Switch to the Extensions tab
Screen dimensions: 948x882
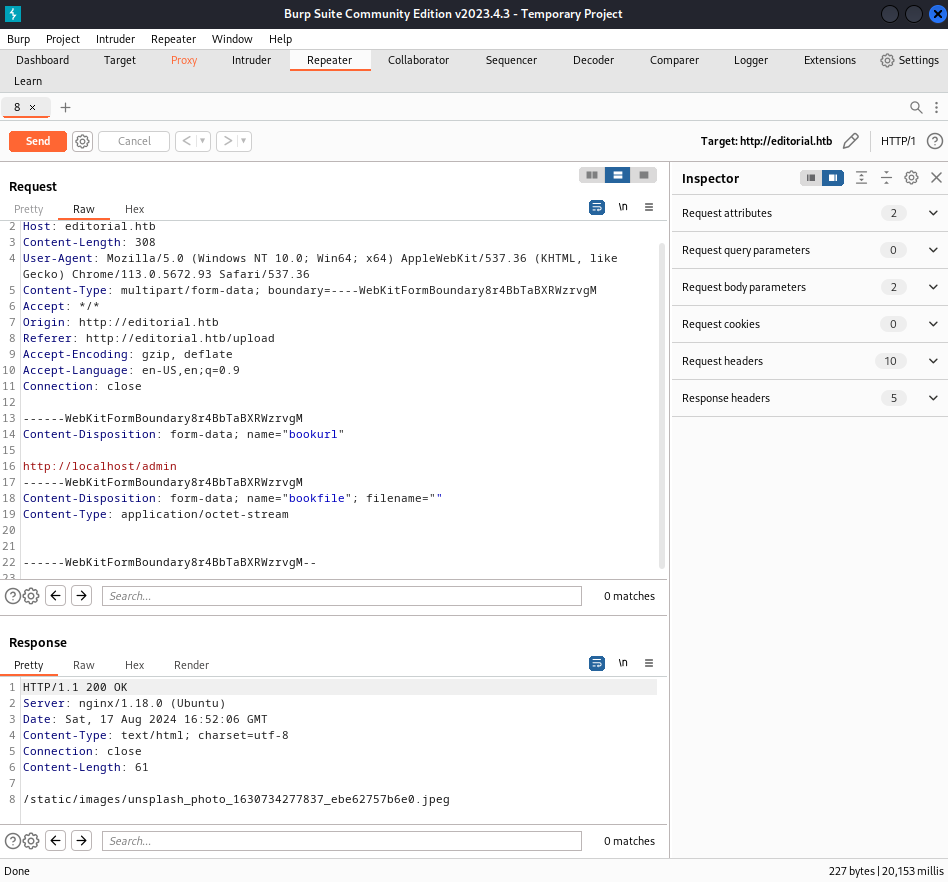coord(830,60)
